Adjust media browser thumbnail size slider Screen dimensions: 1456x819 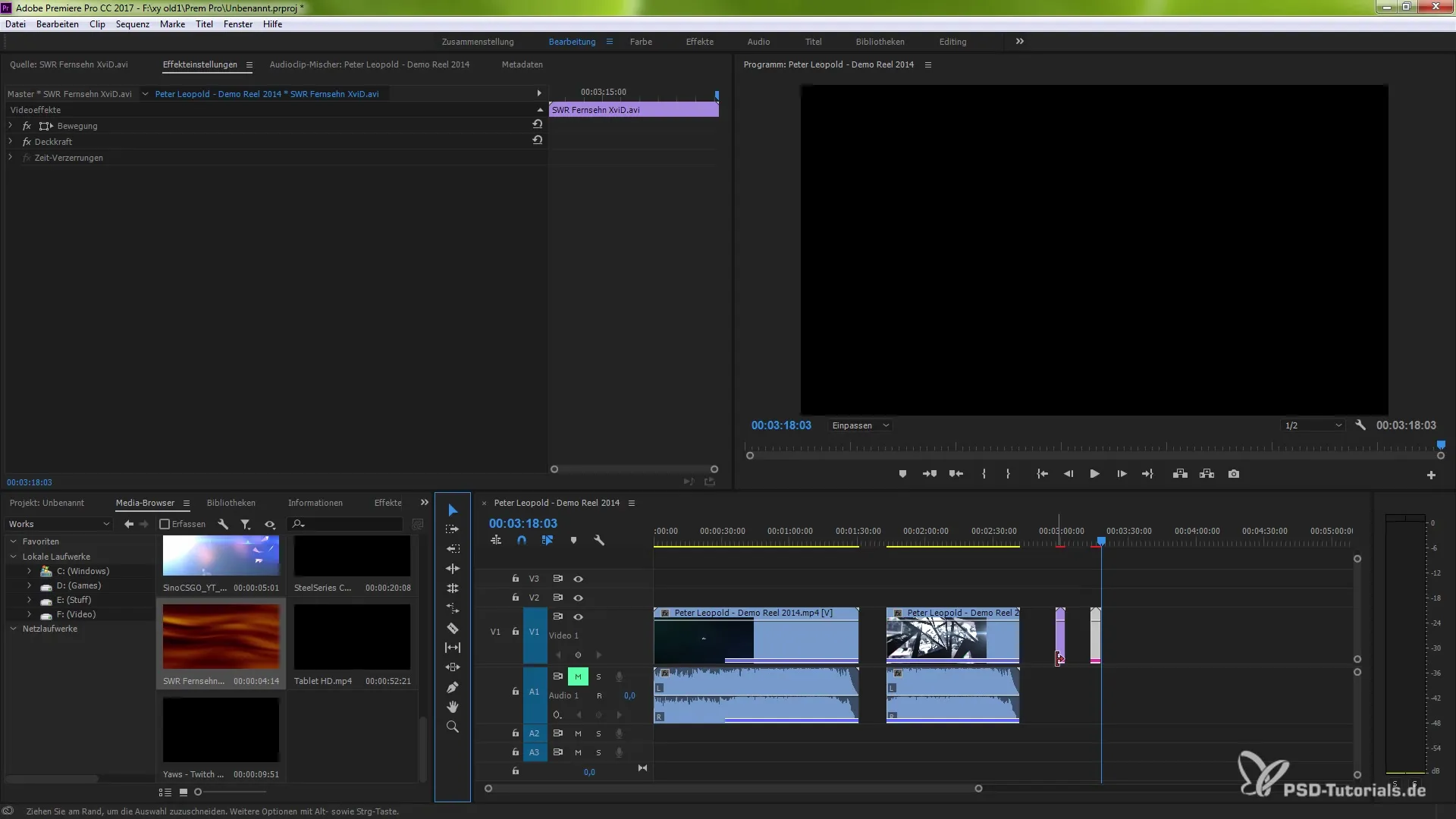tap(199, 792)
